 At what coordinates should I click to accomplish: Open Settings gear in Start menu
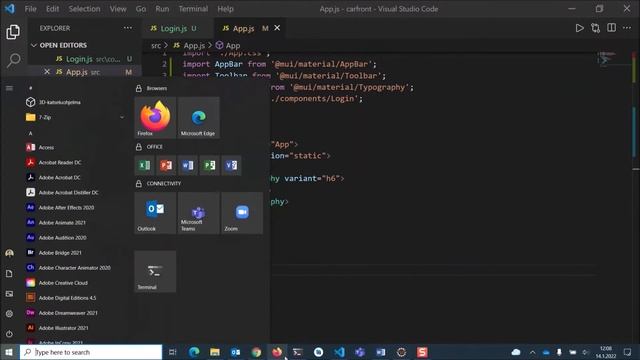pyautogui.click(x=9, y=314)
